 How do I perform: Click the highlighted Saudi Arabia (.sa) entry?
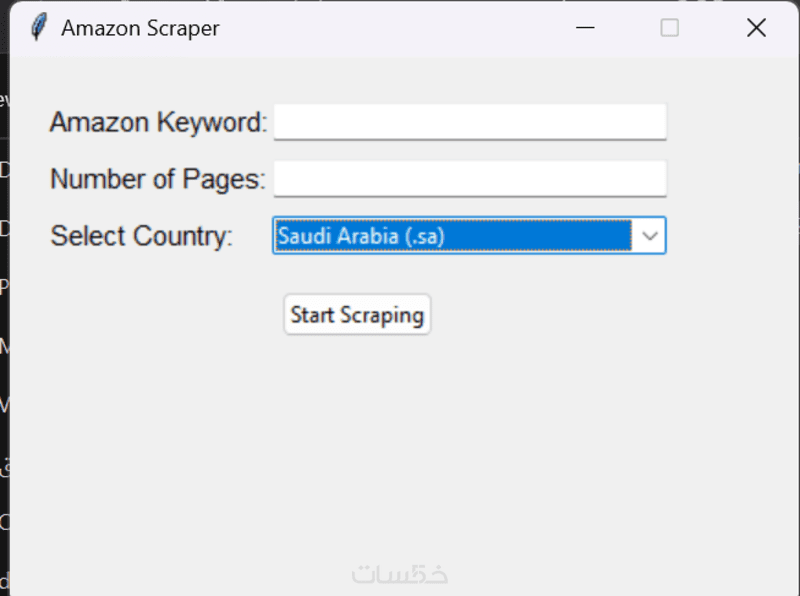pos(452,236)
